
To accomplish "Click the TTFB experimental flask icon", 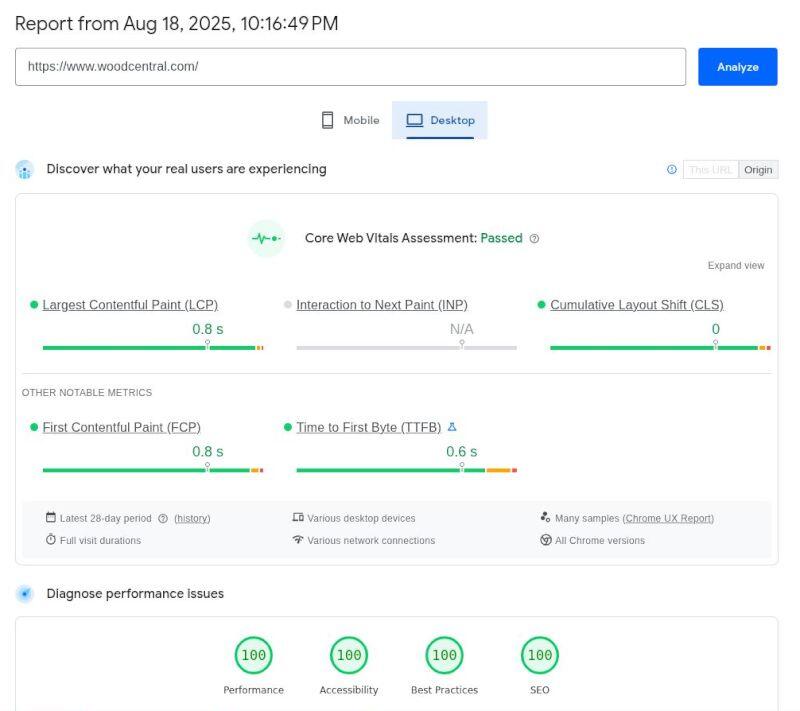I will click(x=452, y=427).
